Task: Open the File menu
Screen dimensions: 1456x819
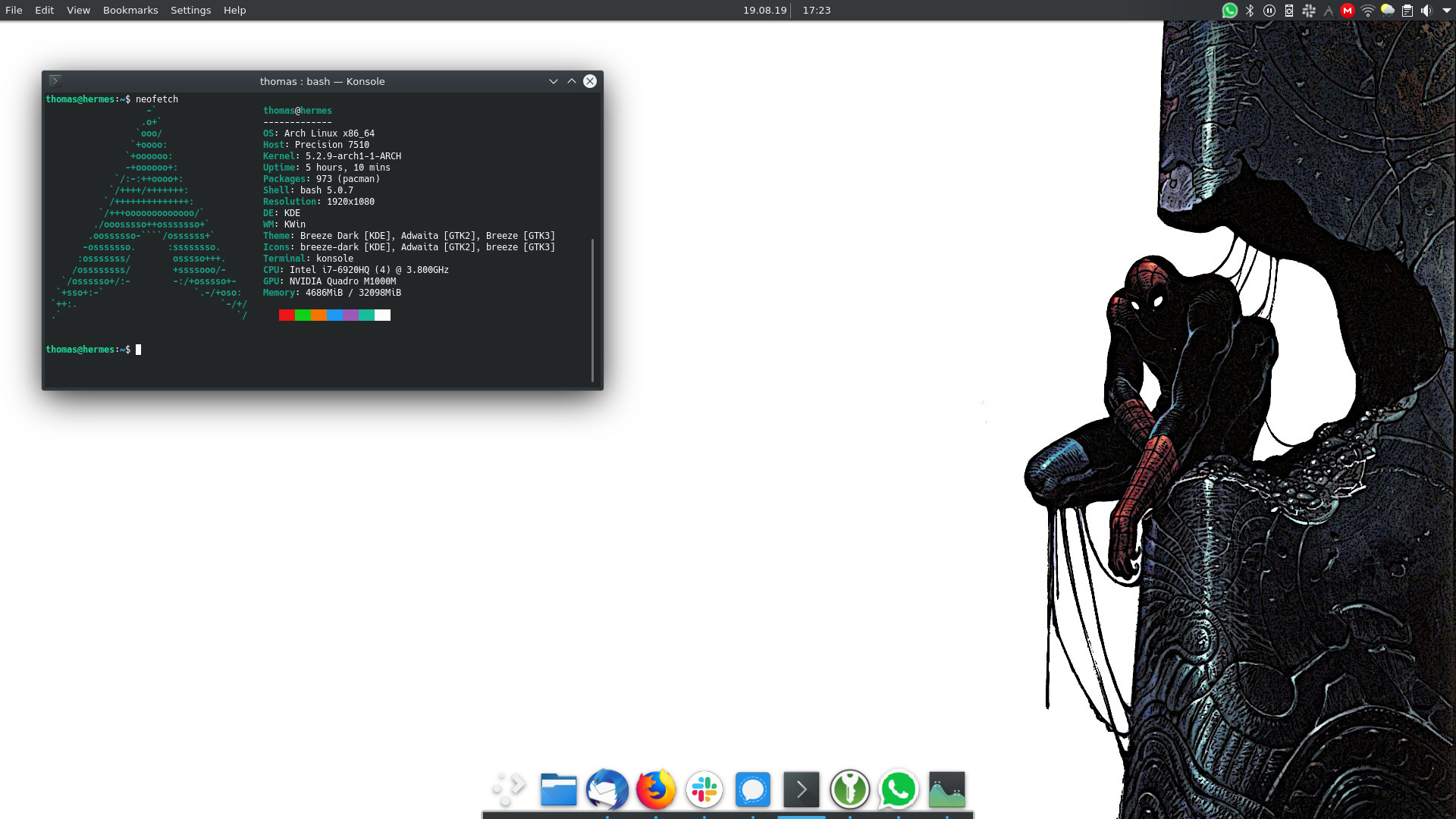Action: (x=14, y=11)
